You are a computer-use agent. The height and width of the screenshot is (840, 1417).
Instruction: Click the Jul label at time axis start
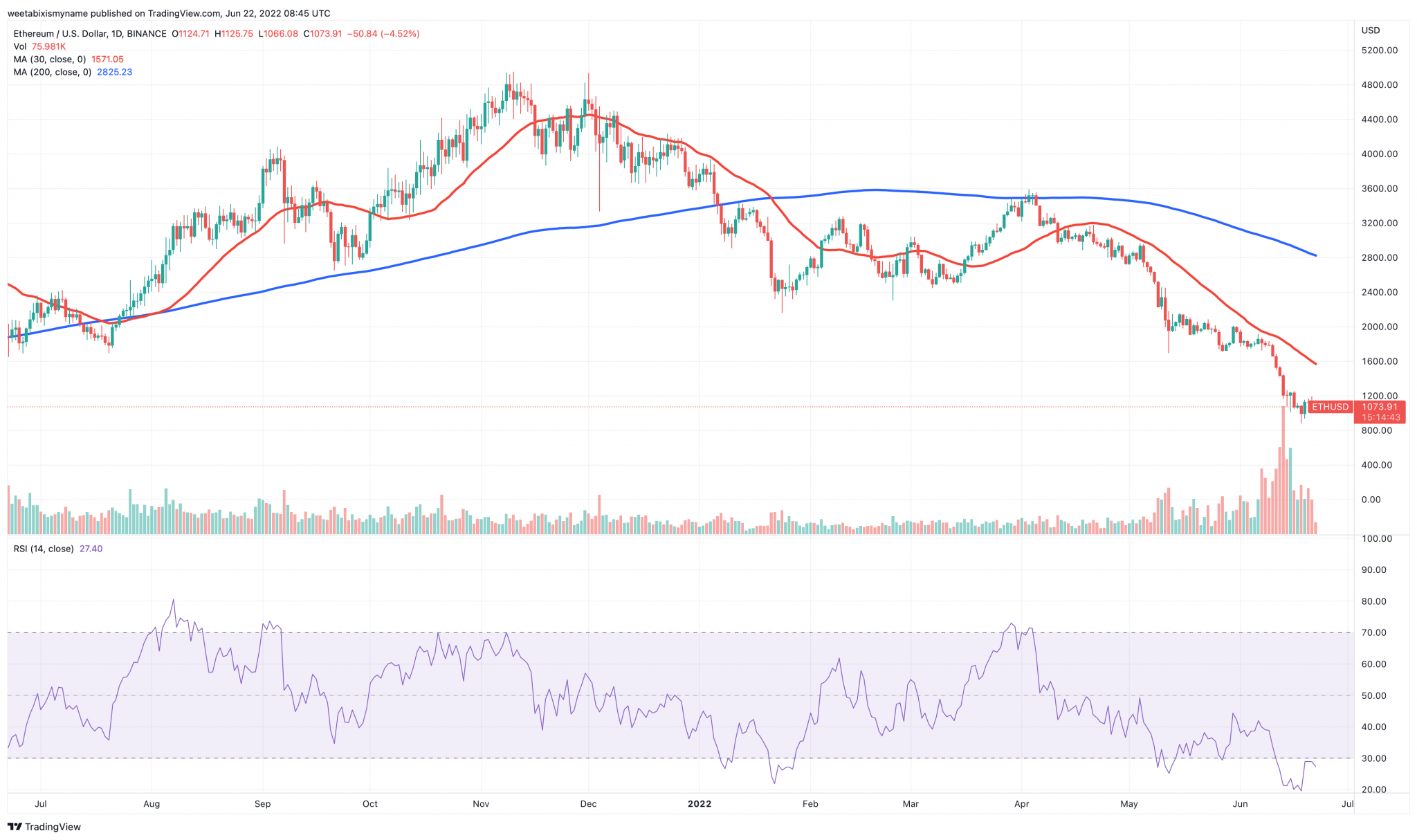click(40, 803)
